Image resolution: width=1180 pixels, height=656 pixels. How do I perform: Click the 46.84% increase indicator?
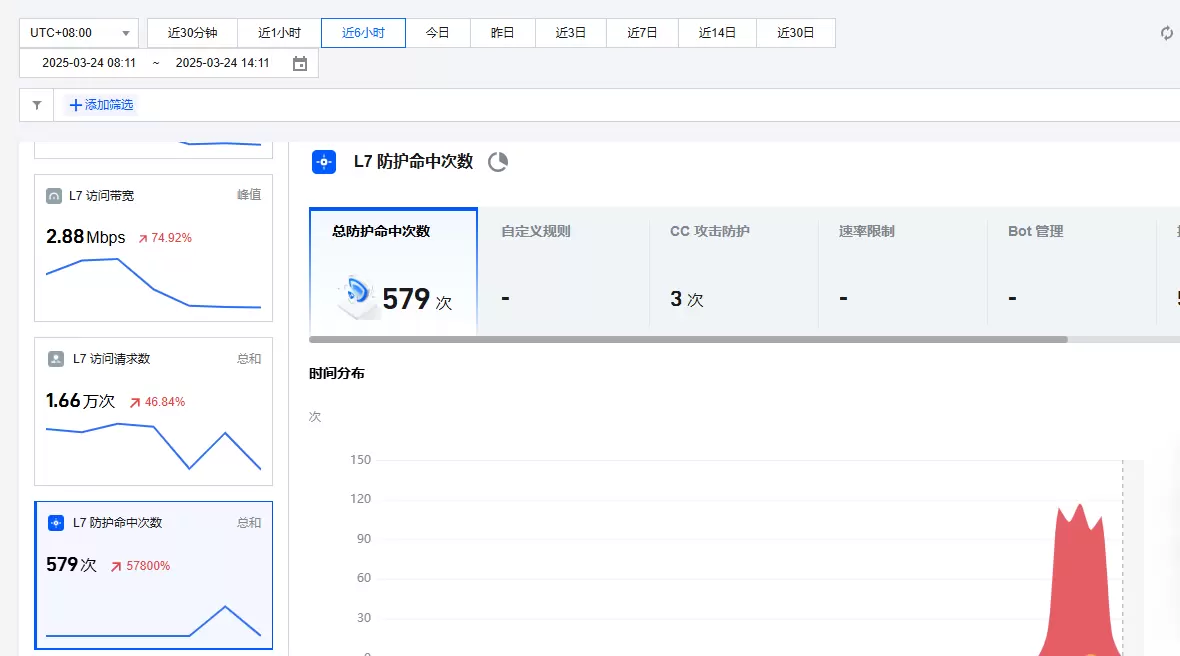[157, 402]
